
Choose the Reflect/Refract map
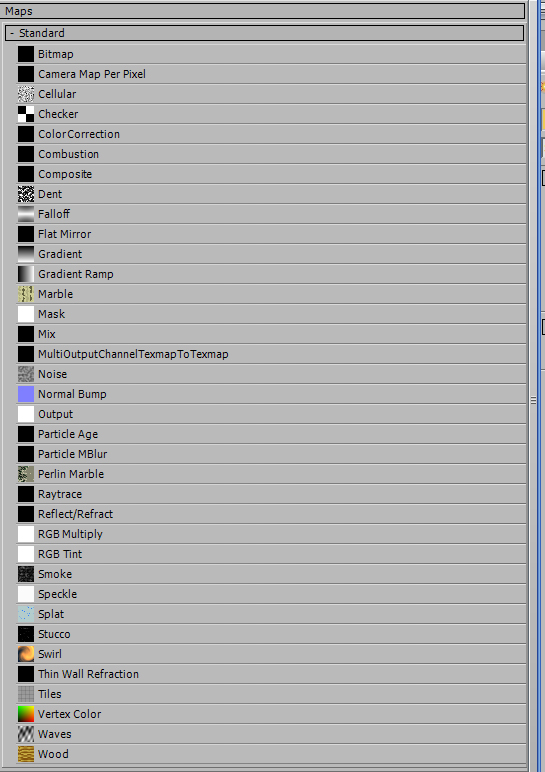(271, 514)
